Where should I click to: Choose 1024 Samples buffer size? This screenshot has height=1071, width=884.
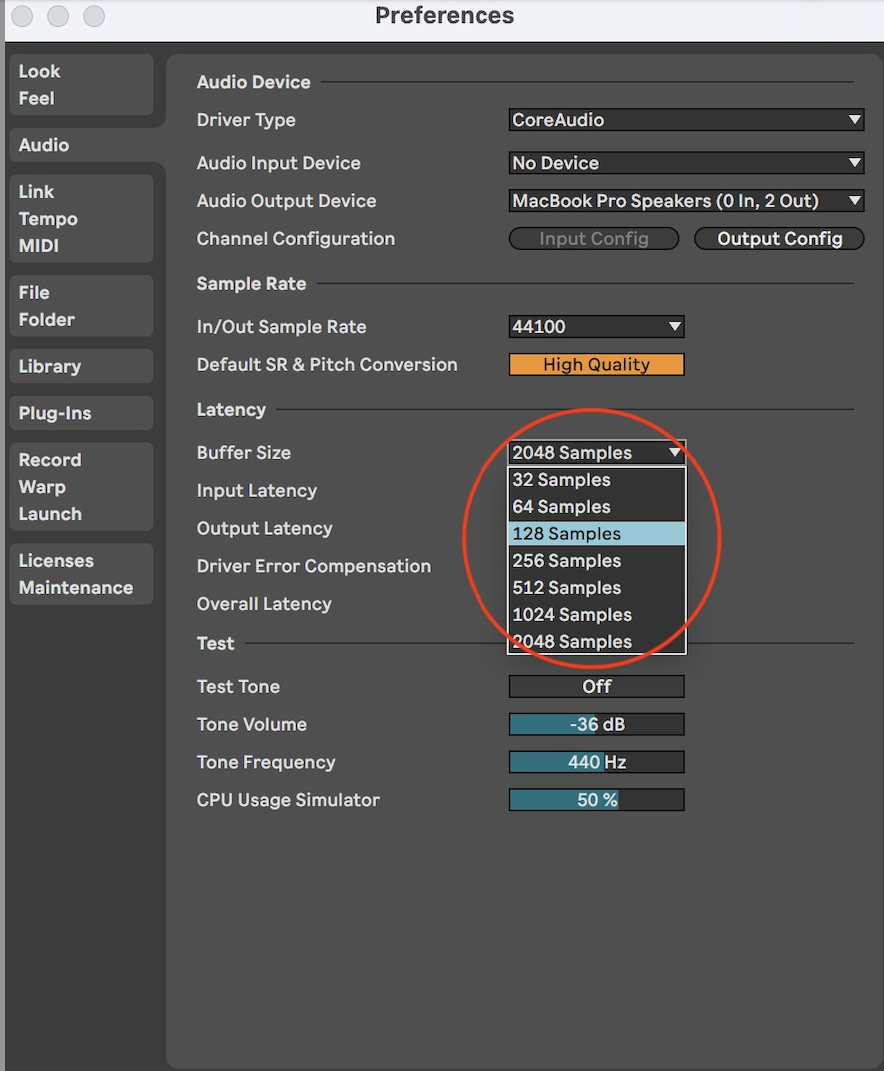(596, 615)
